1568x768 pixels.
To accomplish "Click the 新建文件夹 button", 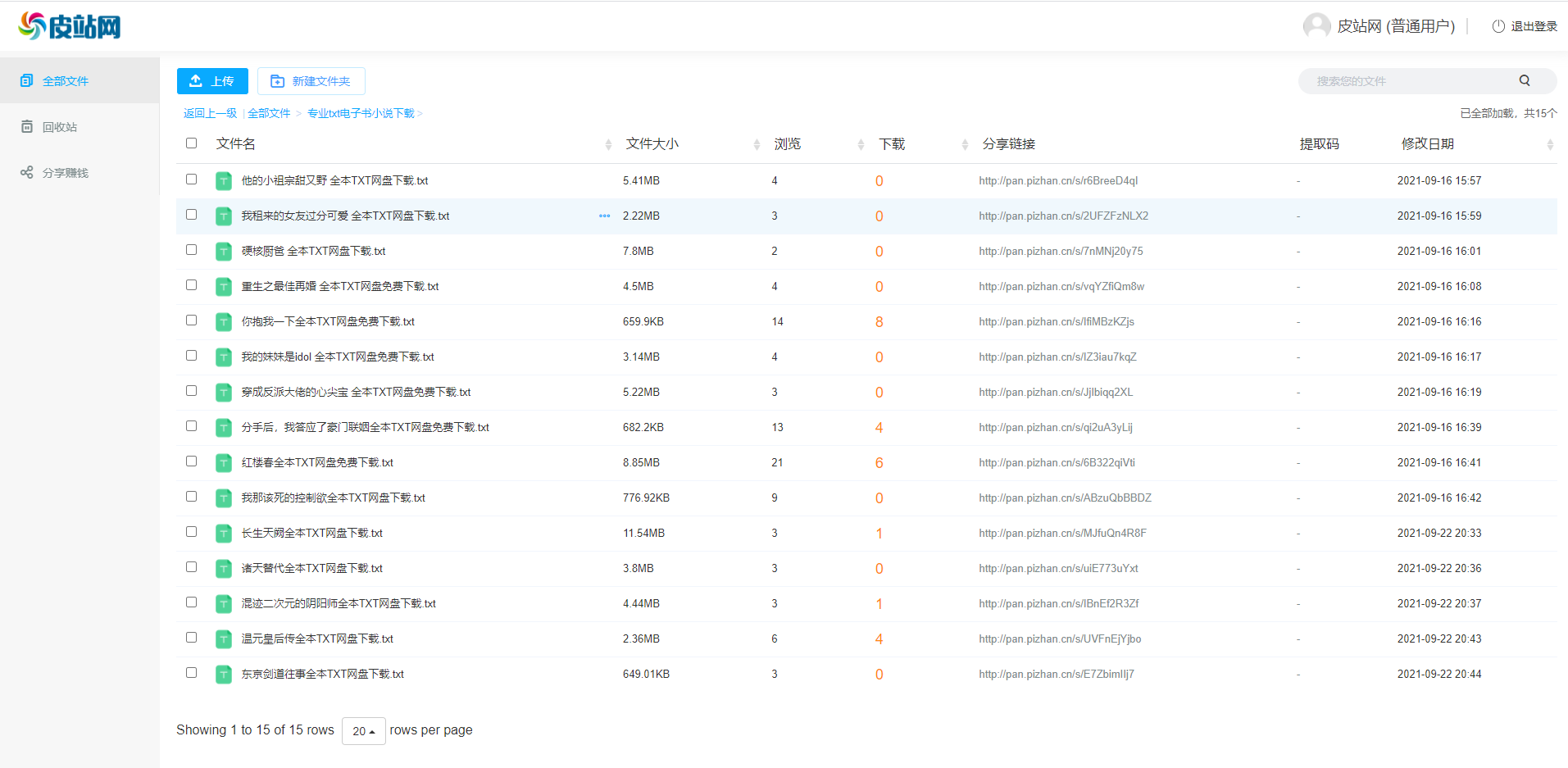I will coord(311,81).
